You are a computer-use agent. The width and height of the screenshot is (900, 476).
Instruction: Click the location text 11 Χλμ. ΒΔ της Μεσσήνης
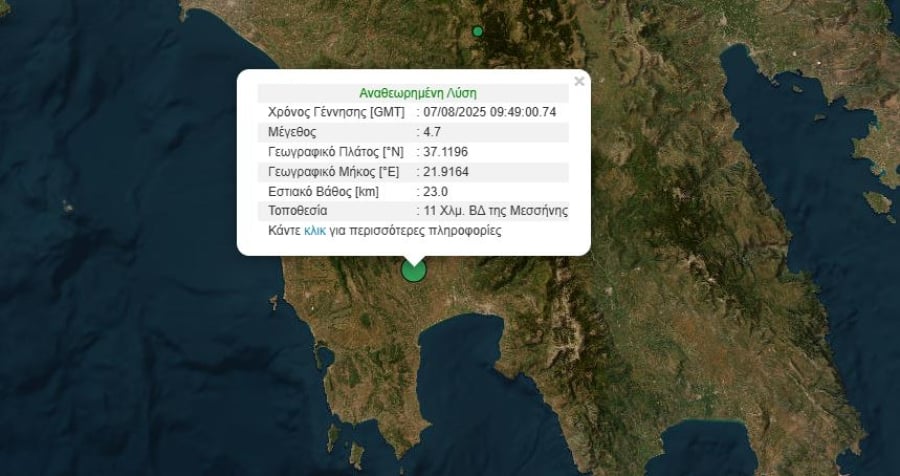click(495, 211)
